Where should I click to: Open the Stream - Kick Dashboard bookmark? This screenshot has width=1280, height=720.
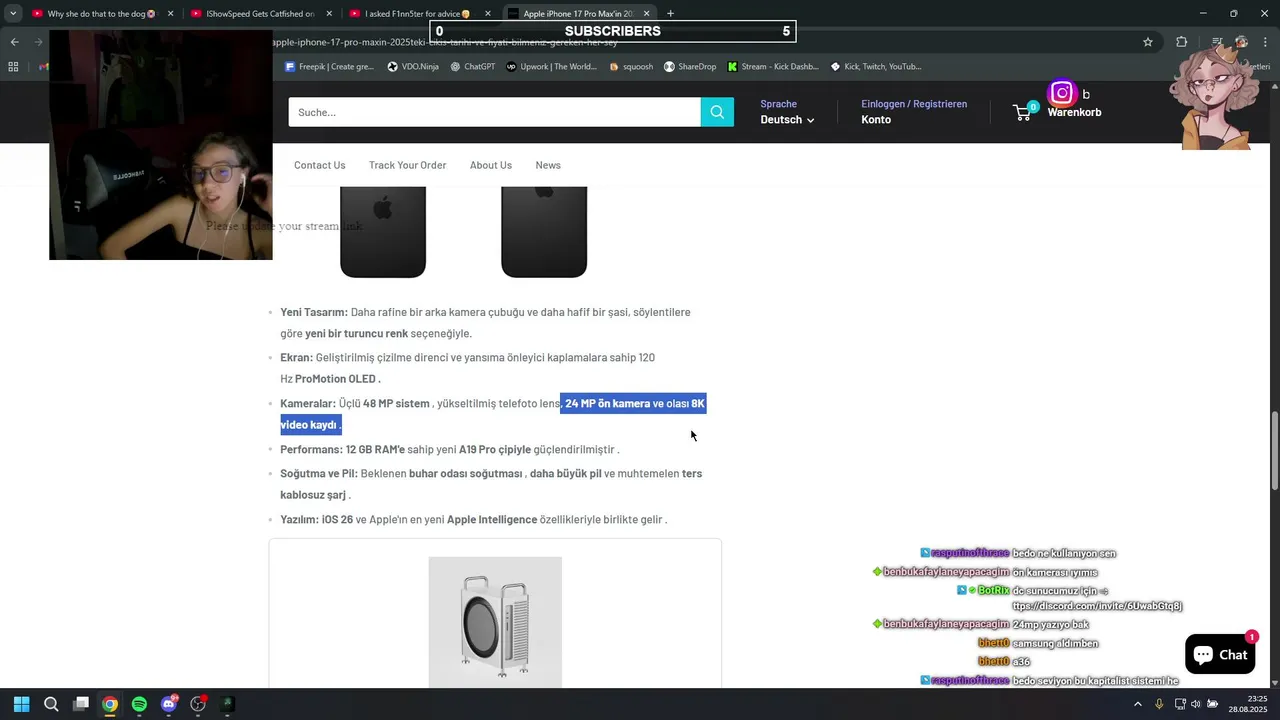click(774, 67)
